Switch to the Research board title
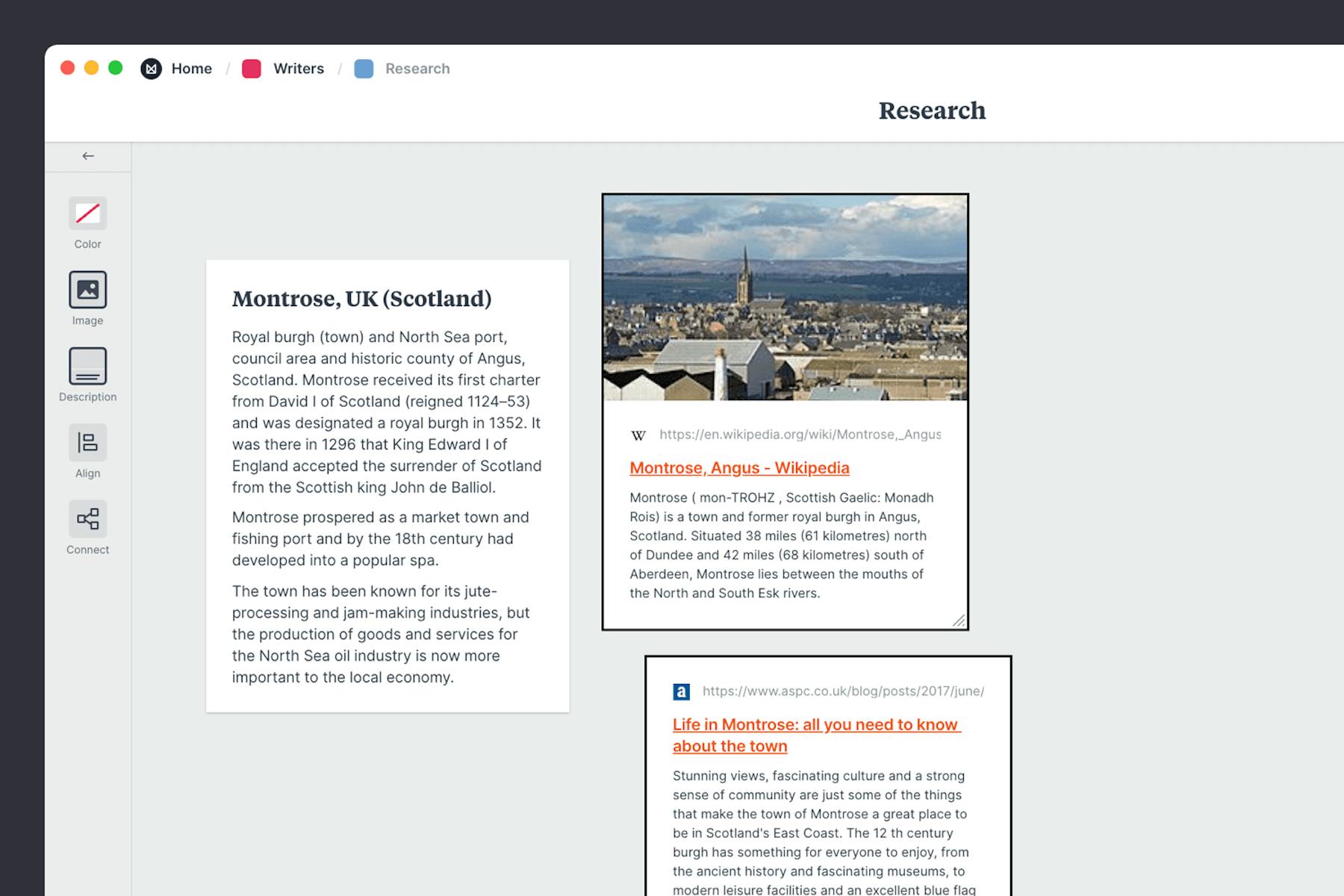 [x=932, y=111]
